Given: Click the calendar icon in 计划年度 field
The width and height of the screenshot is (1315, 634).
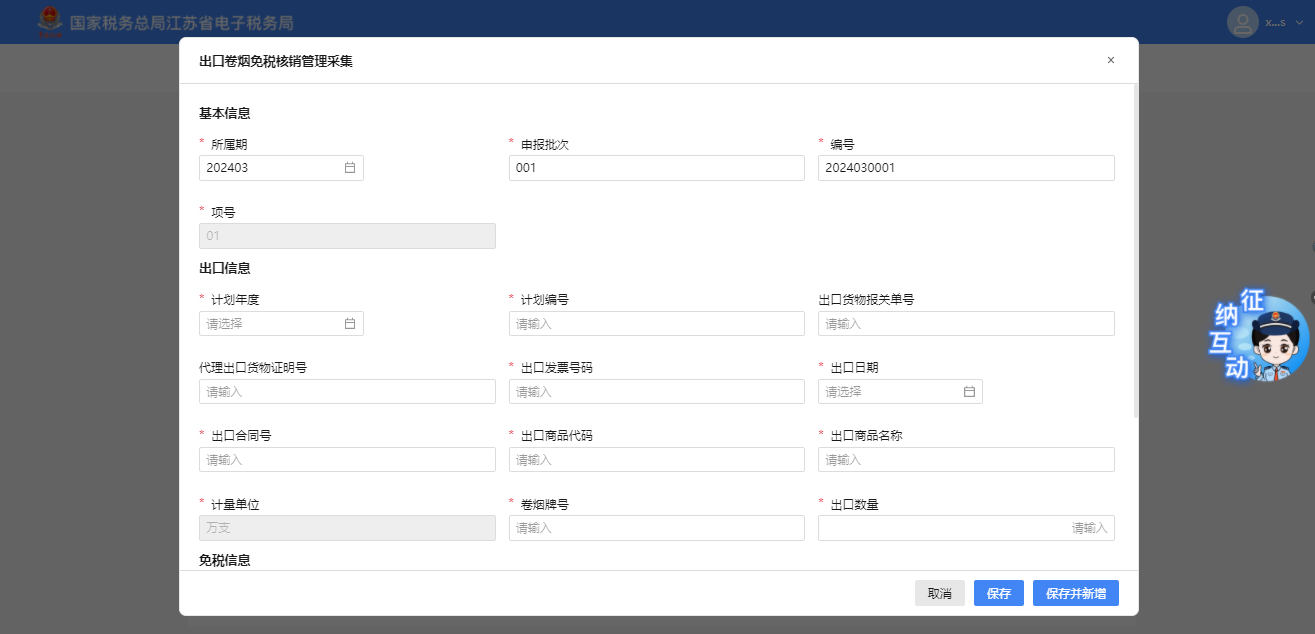Looking at the screenshot, I should pos(350,324).
